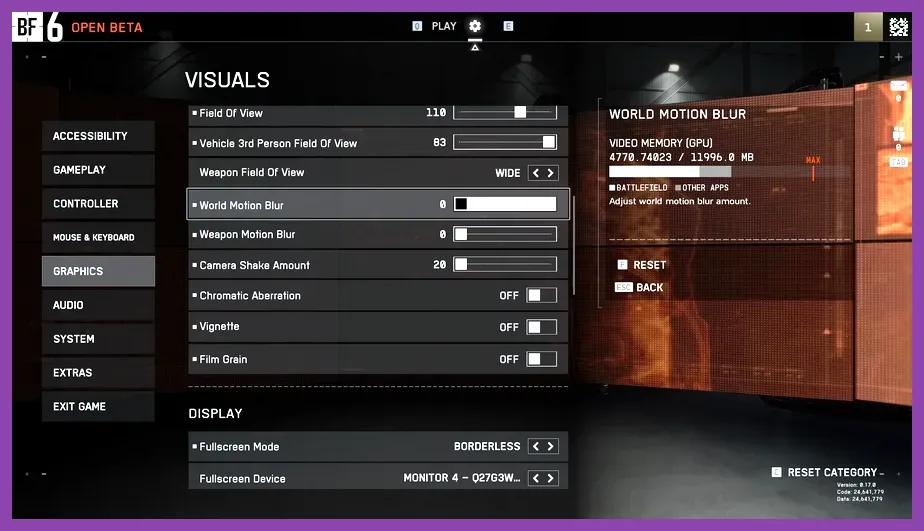Select the Graphics settings category
Image resolution: width=924 pixels, height=531 pixels.
(98, 271)
